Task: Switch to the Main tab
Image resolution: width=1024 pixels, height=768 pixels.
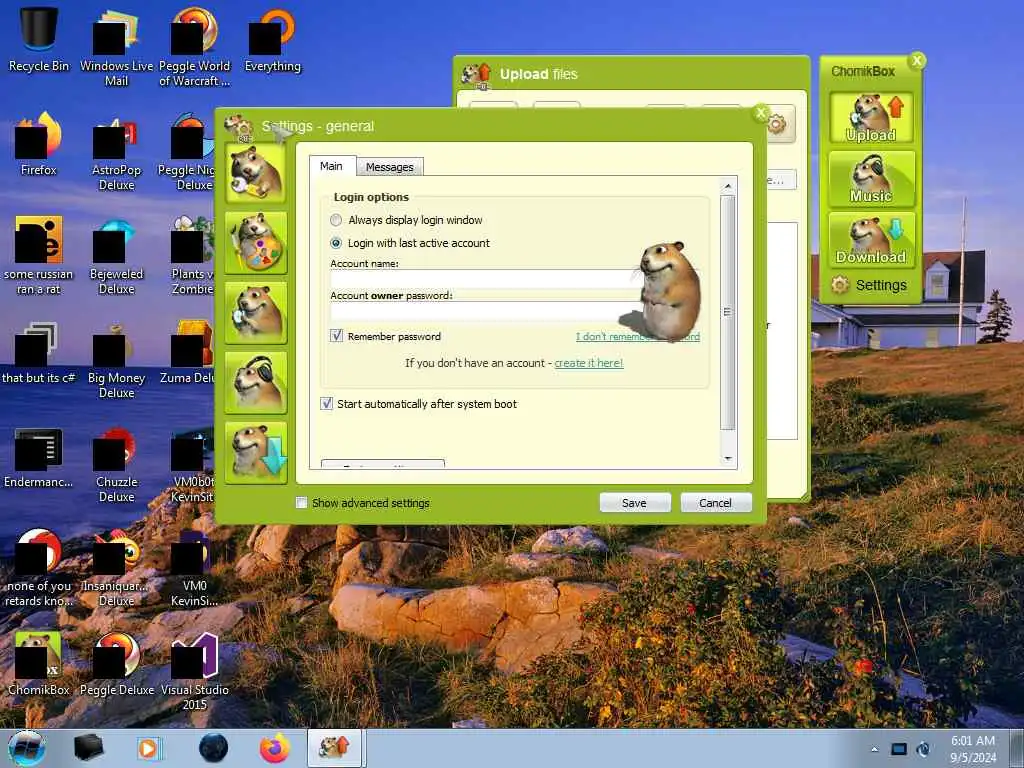Action: (x=332, y=166)
